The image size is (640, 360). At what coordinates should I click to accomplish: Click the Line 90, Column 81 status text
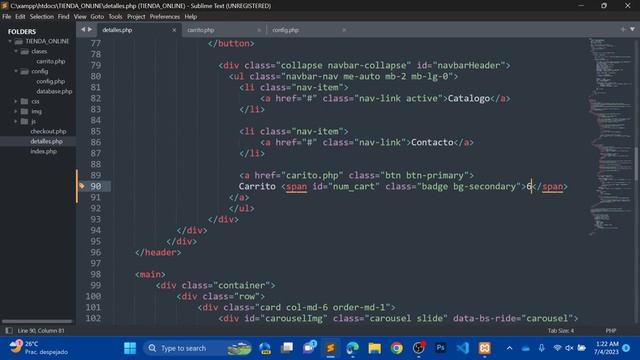pyautogui.click(x=41, y=331)
